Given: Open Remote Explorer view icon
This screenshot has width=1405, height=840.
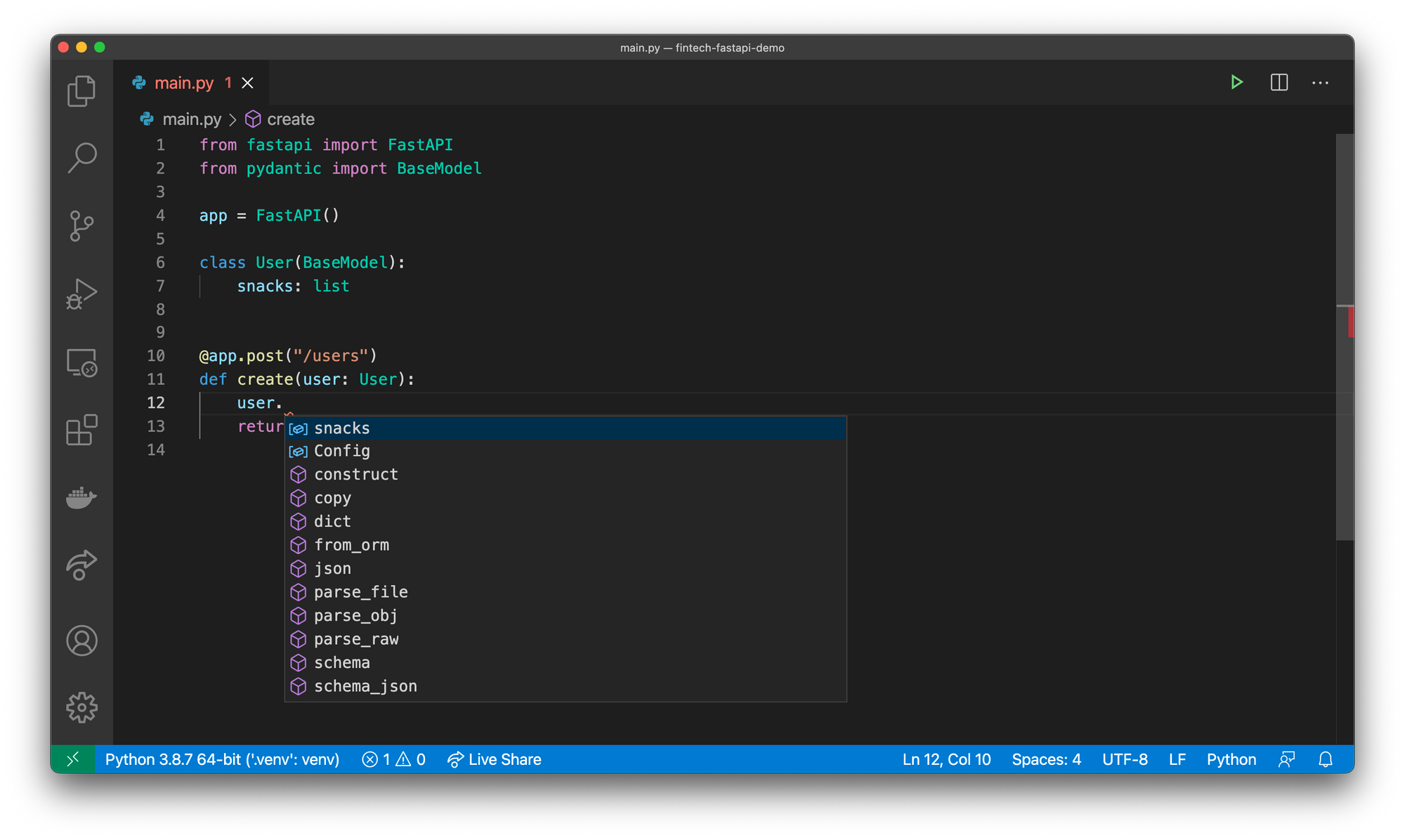Looking at the screenshot, I should tap(81, 363).
